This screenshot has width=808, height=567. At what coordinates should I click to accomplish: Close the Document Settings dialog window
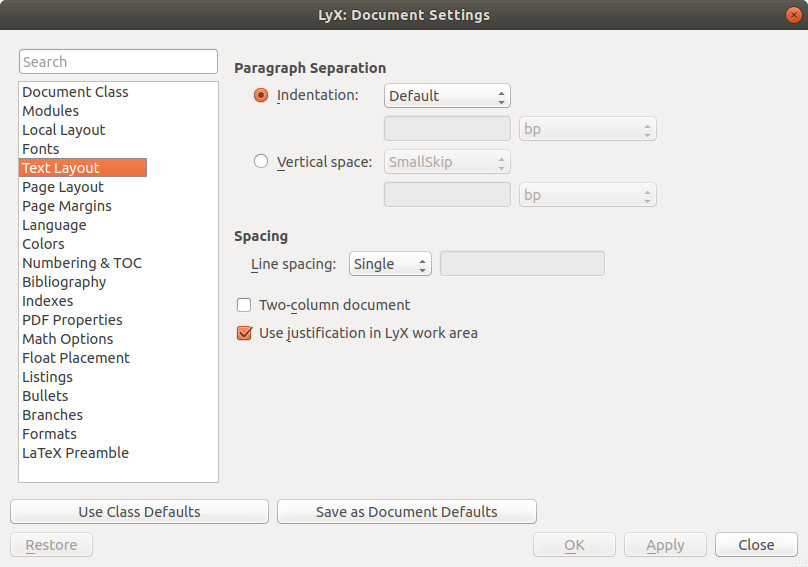click(x=793, y=15)
